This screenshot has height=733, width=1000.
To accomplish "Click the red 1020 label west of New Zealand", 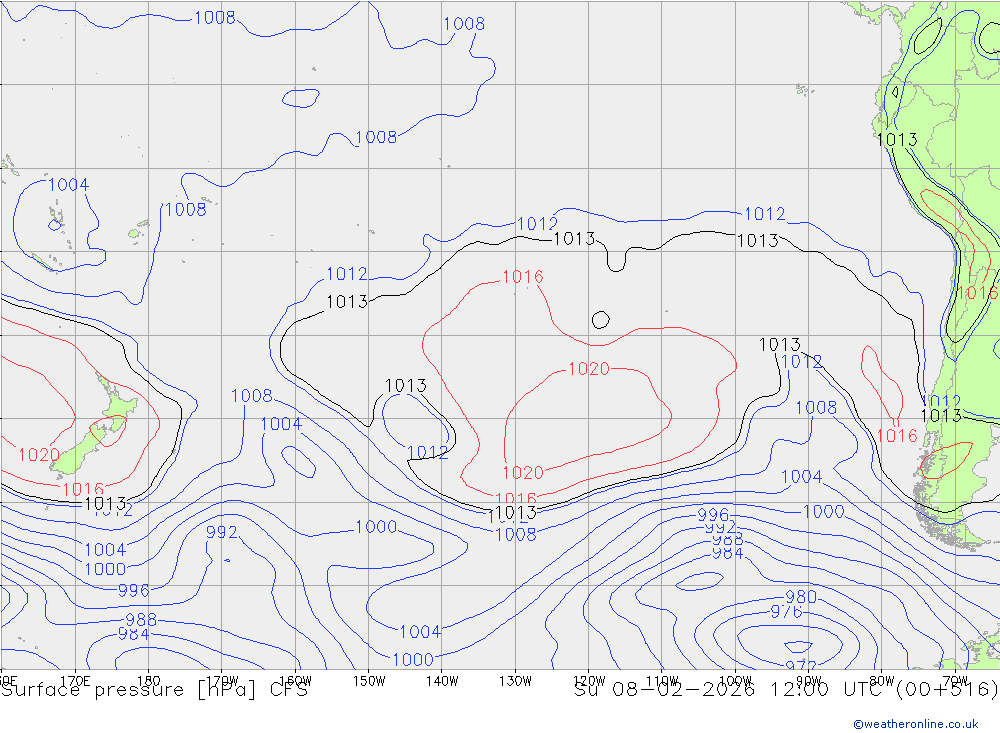I will click(39, 455).
